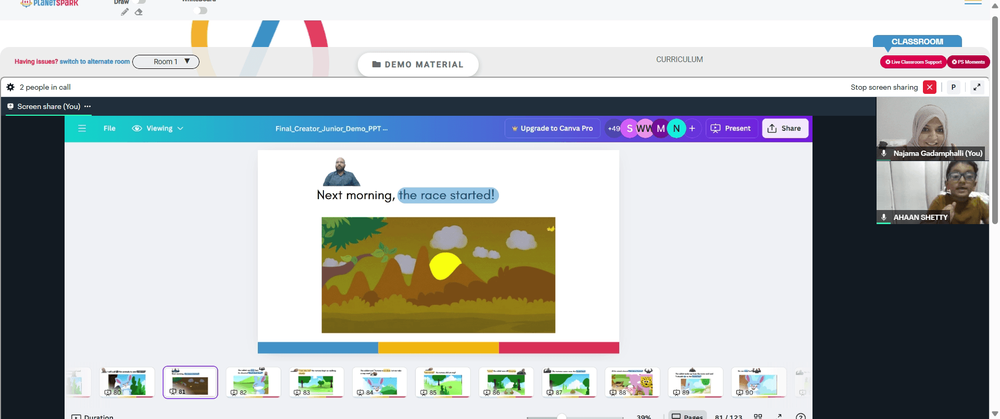Click Najama Gadamphalli video tile
Viewport: 1000px width, 419px height.
931,128
